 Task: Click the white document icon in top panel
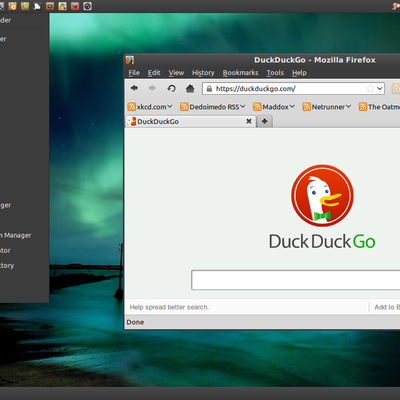tap(37, 6)
